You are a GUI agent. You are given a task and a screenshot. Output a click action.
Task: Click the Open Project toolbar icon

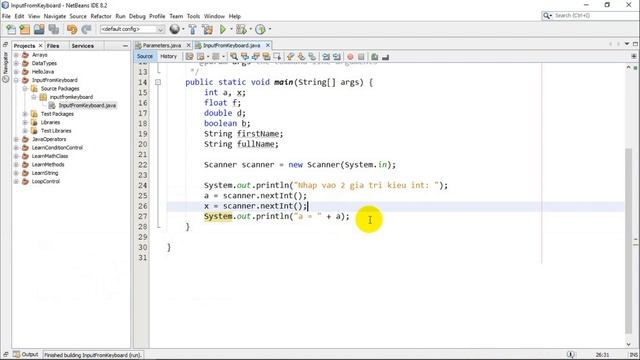(x=39, y=29)
